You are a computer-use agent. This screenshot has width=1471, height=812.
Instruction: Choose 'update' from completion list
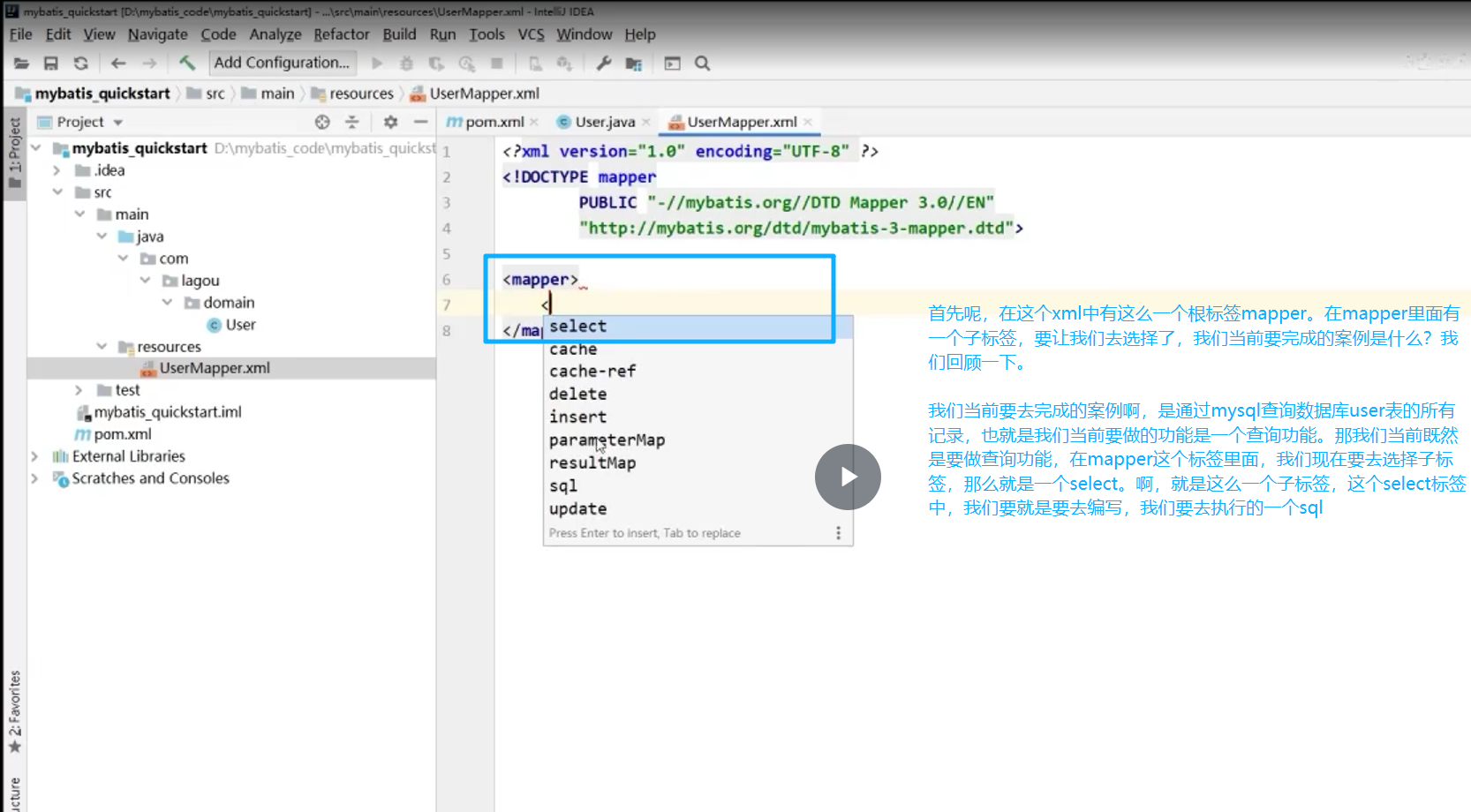[698, 509]
